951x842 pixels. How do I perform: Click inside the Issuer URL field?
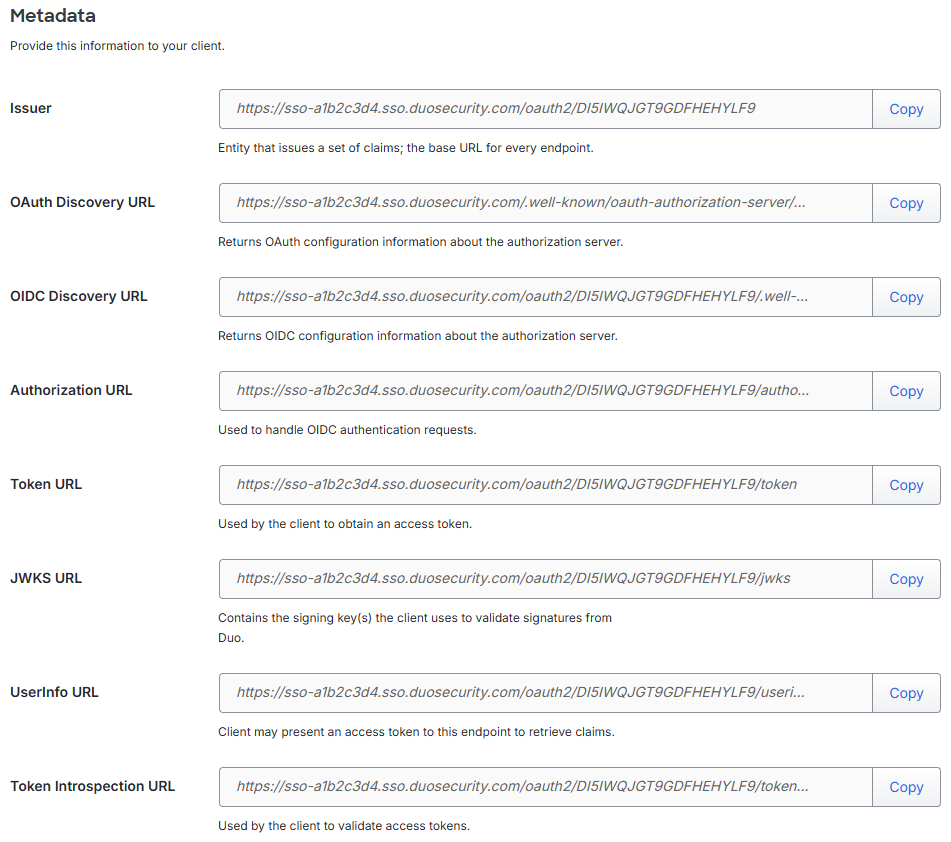[545, 108]
